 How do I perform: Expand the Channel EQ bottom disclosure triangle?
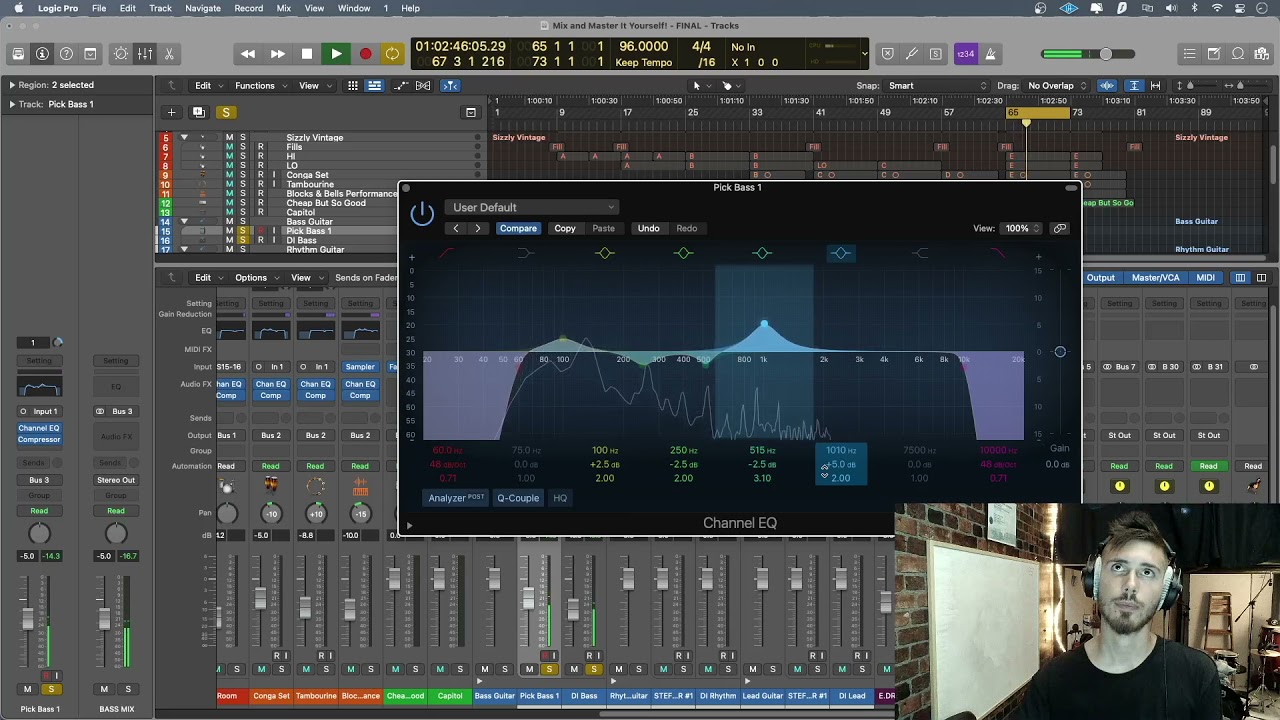click(x=409, y=524)
